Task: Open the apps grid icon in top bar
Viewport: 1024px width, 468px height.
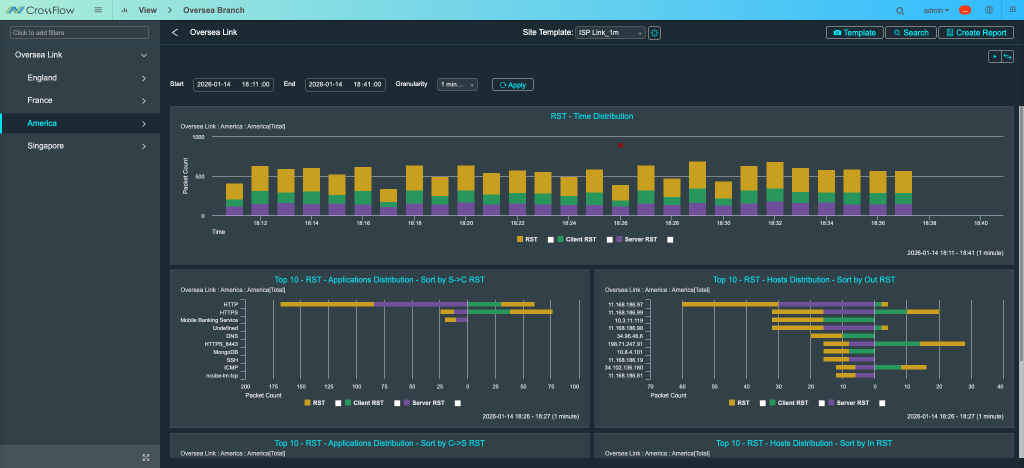Action: tap(1011, 10)
